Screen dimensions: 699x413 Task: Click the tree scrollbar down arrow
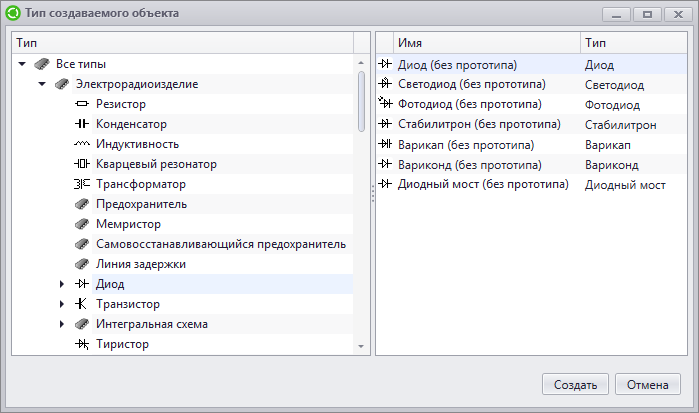361,347
